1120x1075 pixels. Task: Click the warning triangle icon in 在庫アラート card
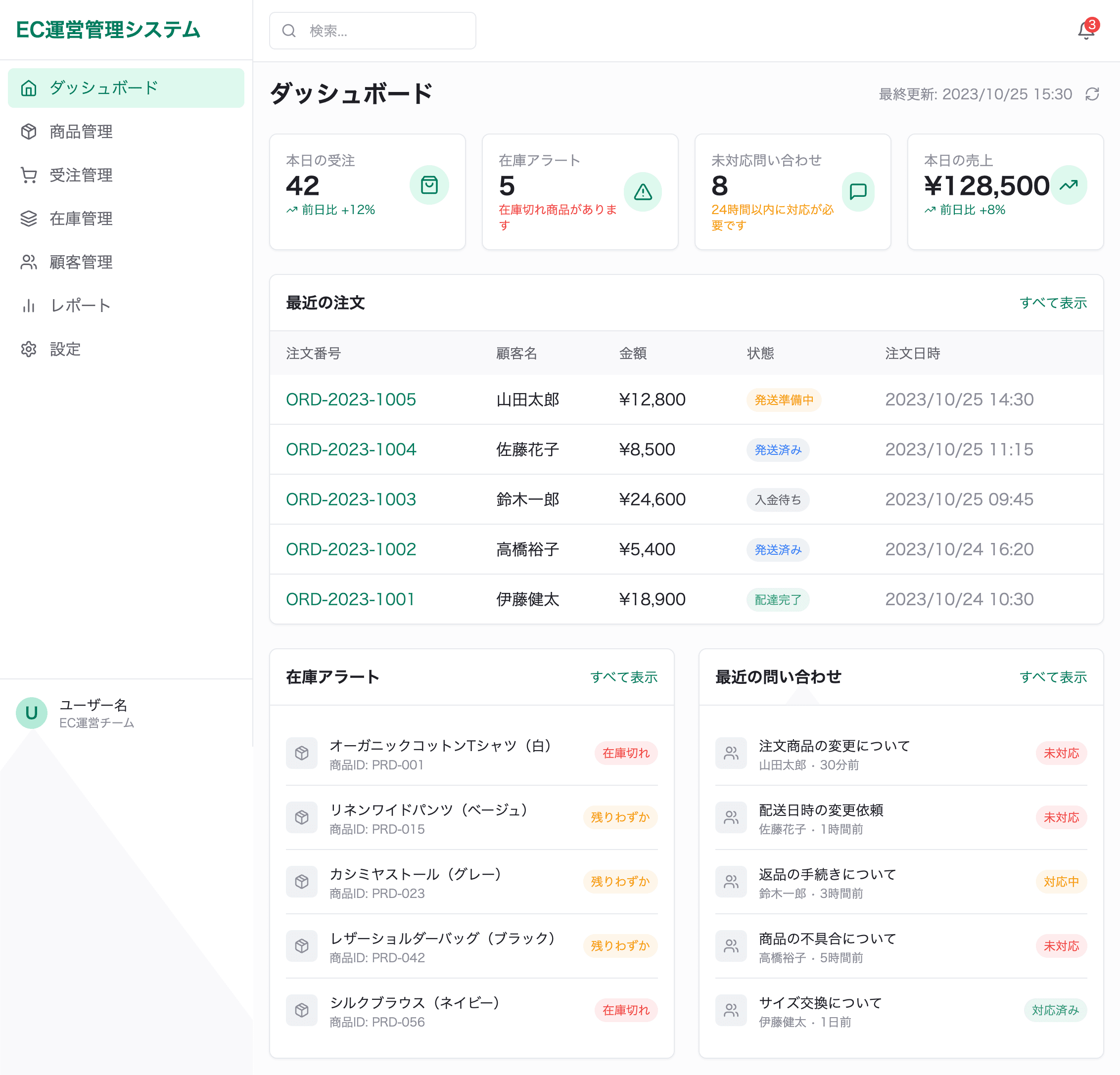tap(643, 192)
